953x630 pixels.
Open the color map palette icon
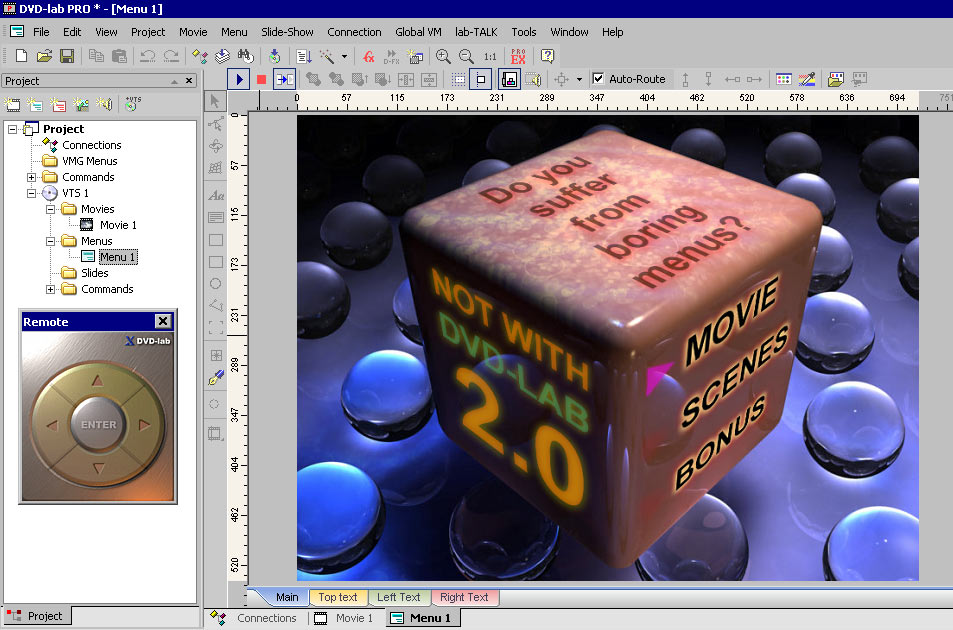pos(783,79)
